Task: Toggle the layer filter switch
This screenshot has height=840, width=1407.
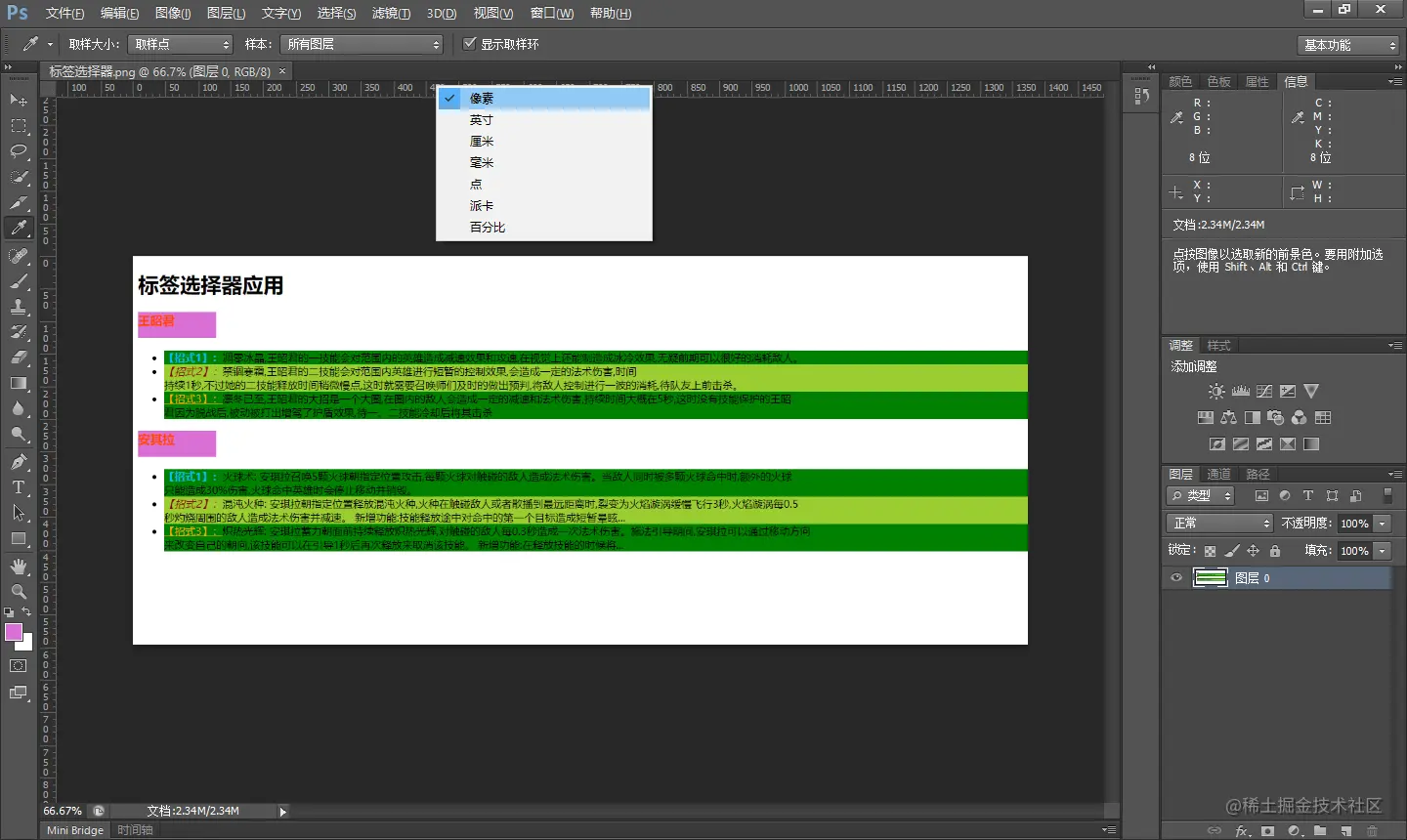Action: [x=1387, y=495]
